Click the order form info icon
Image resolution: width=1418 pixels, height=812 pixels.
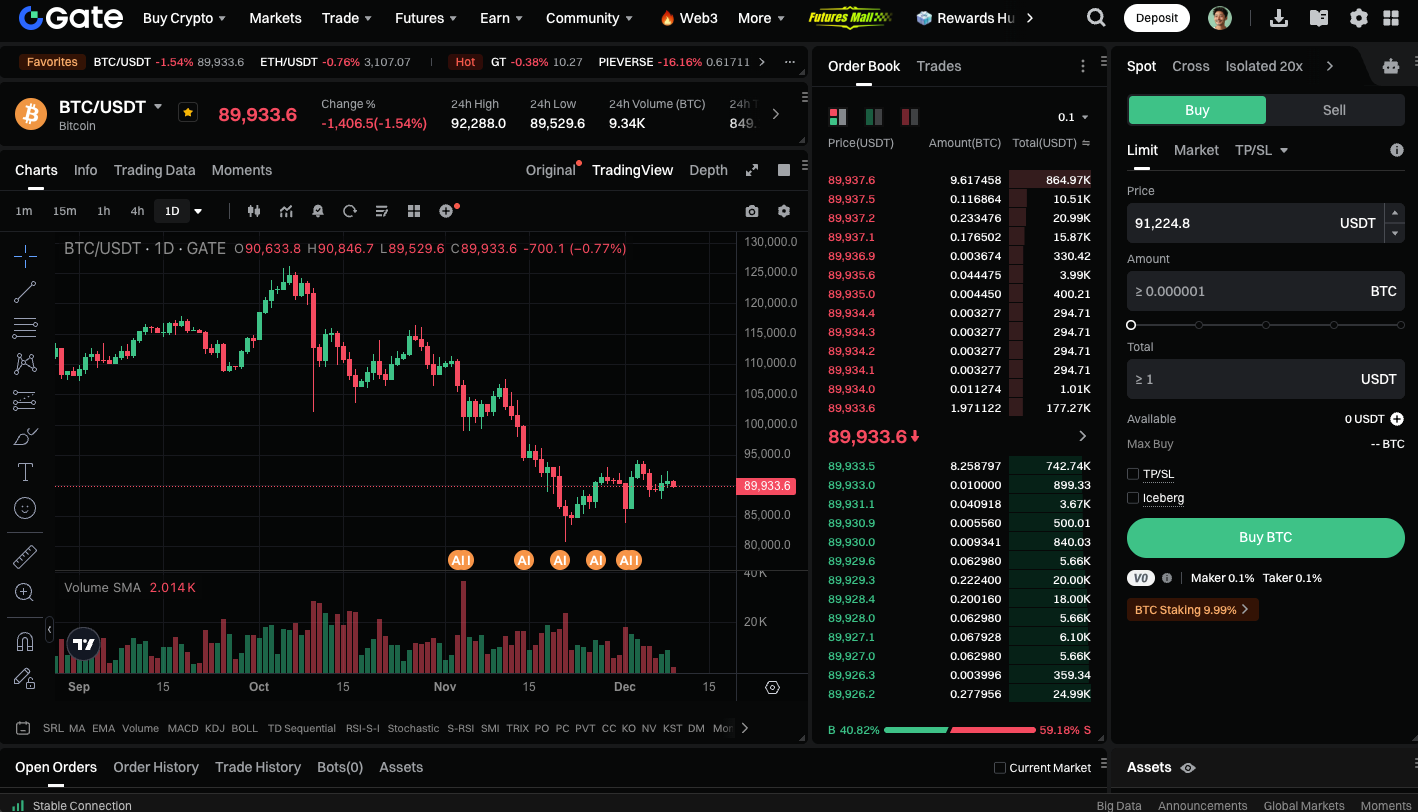pyautogui.click(x=1397, y=150)
